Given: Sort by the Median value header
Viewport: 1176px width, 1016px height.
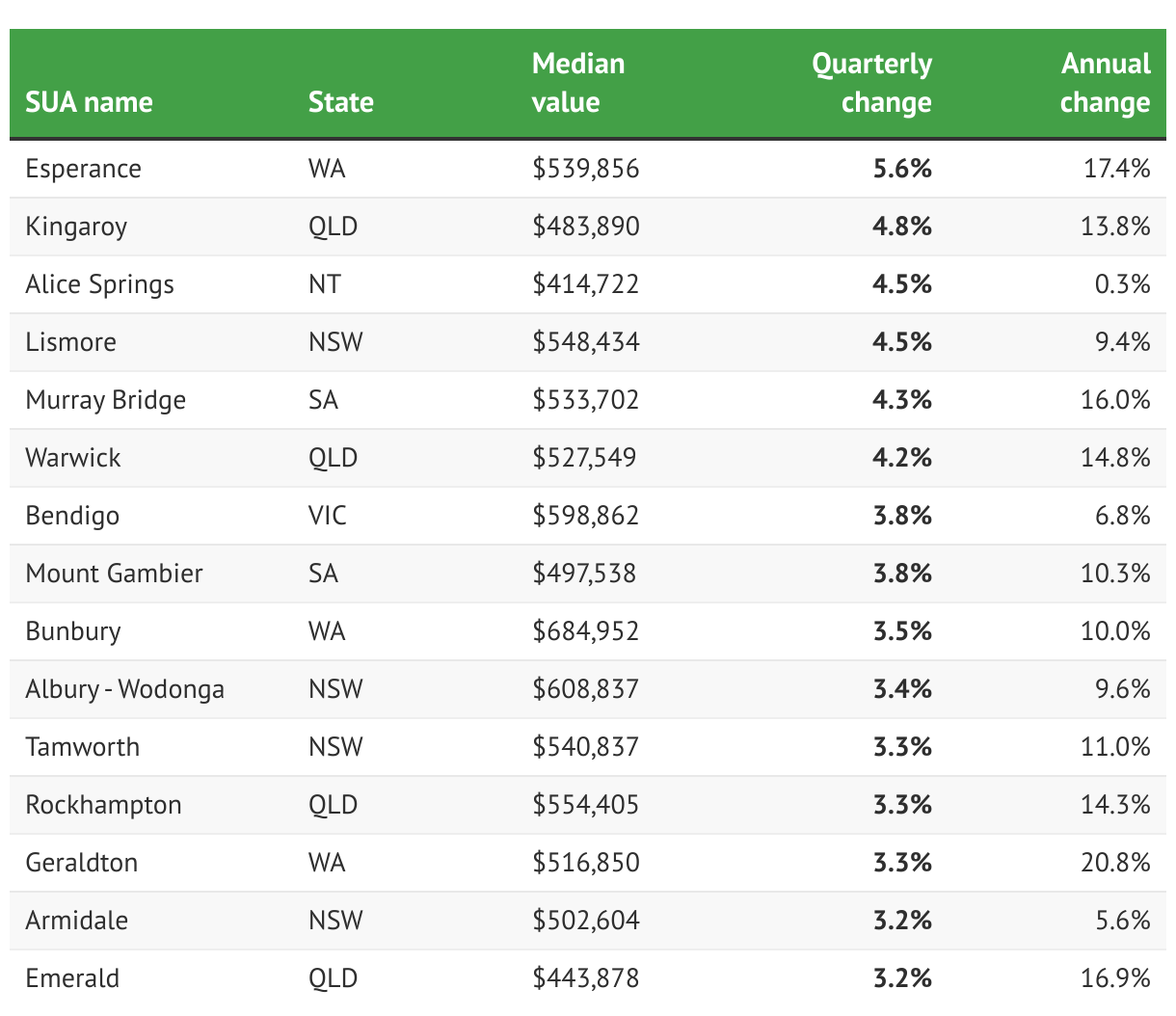Looking at the screenshot, I should pyautogui.click(x=577, y=83).
